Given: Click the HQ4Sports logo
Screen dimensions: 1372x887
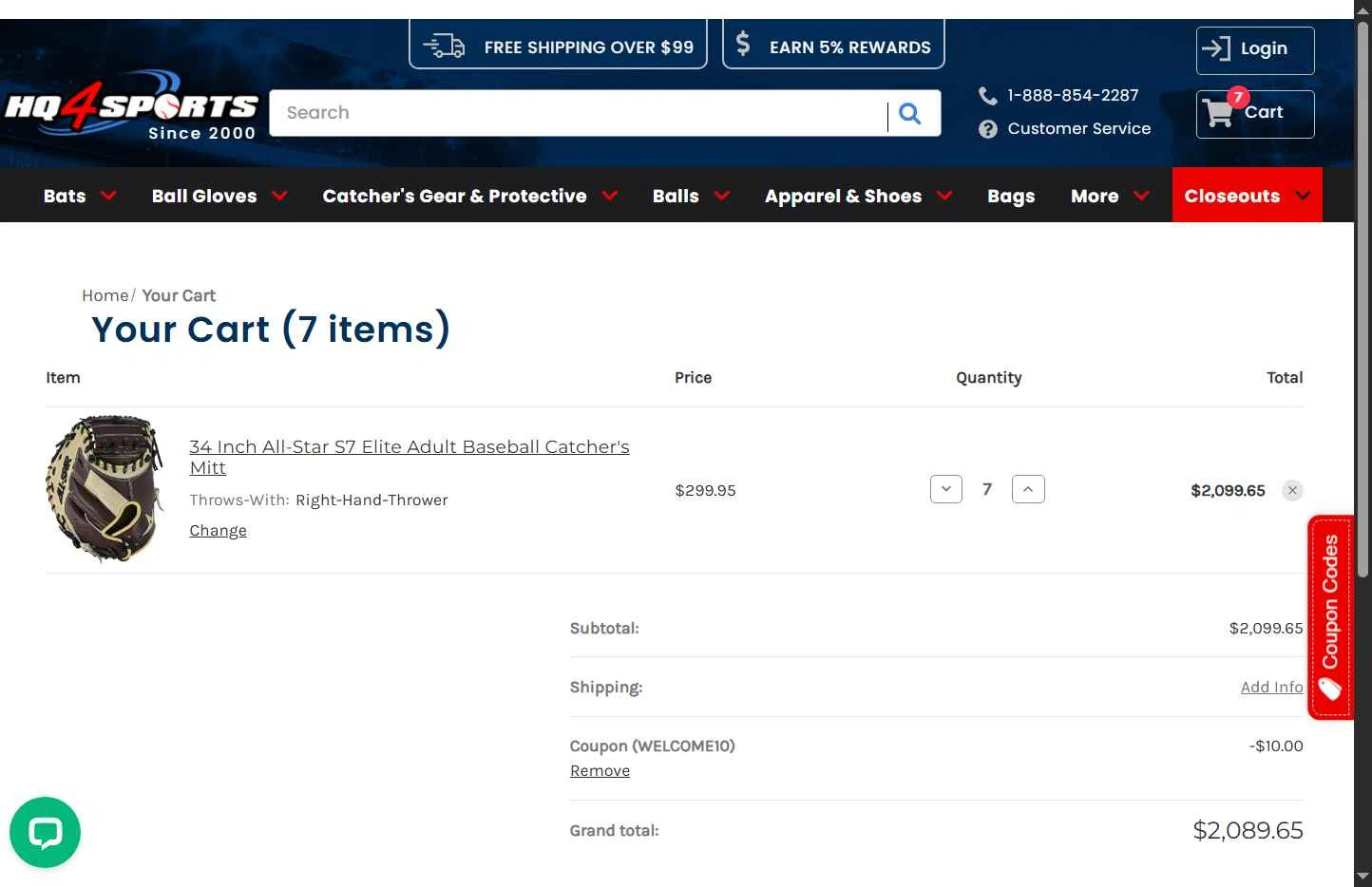Looking at the screenshot, I should [131, 105].
